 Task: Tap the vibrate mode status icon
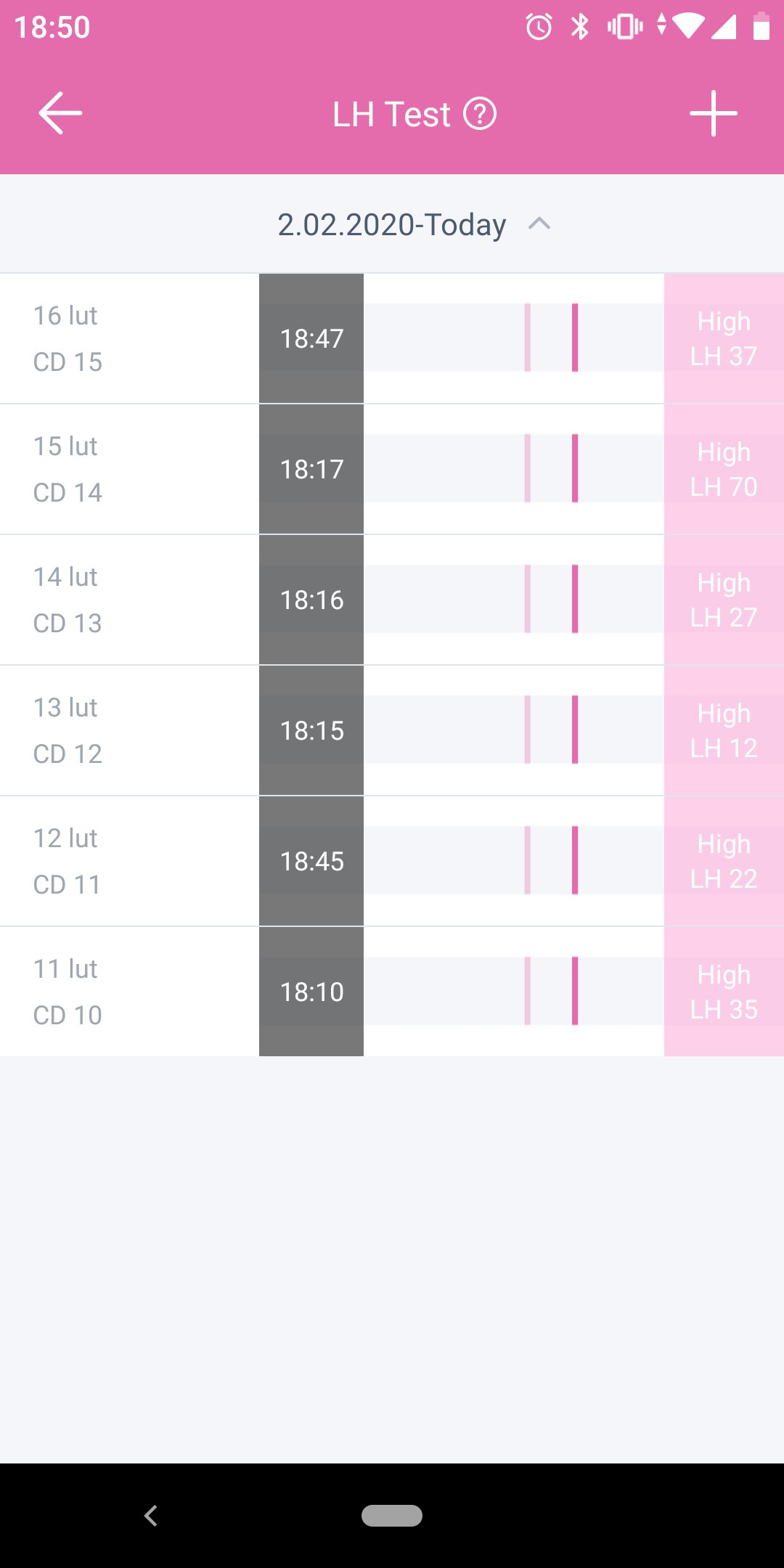(x=624, y=28)
